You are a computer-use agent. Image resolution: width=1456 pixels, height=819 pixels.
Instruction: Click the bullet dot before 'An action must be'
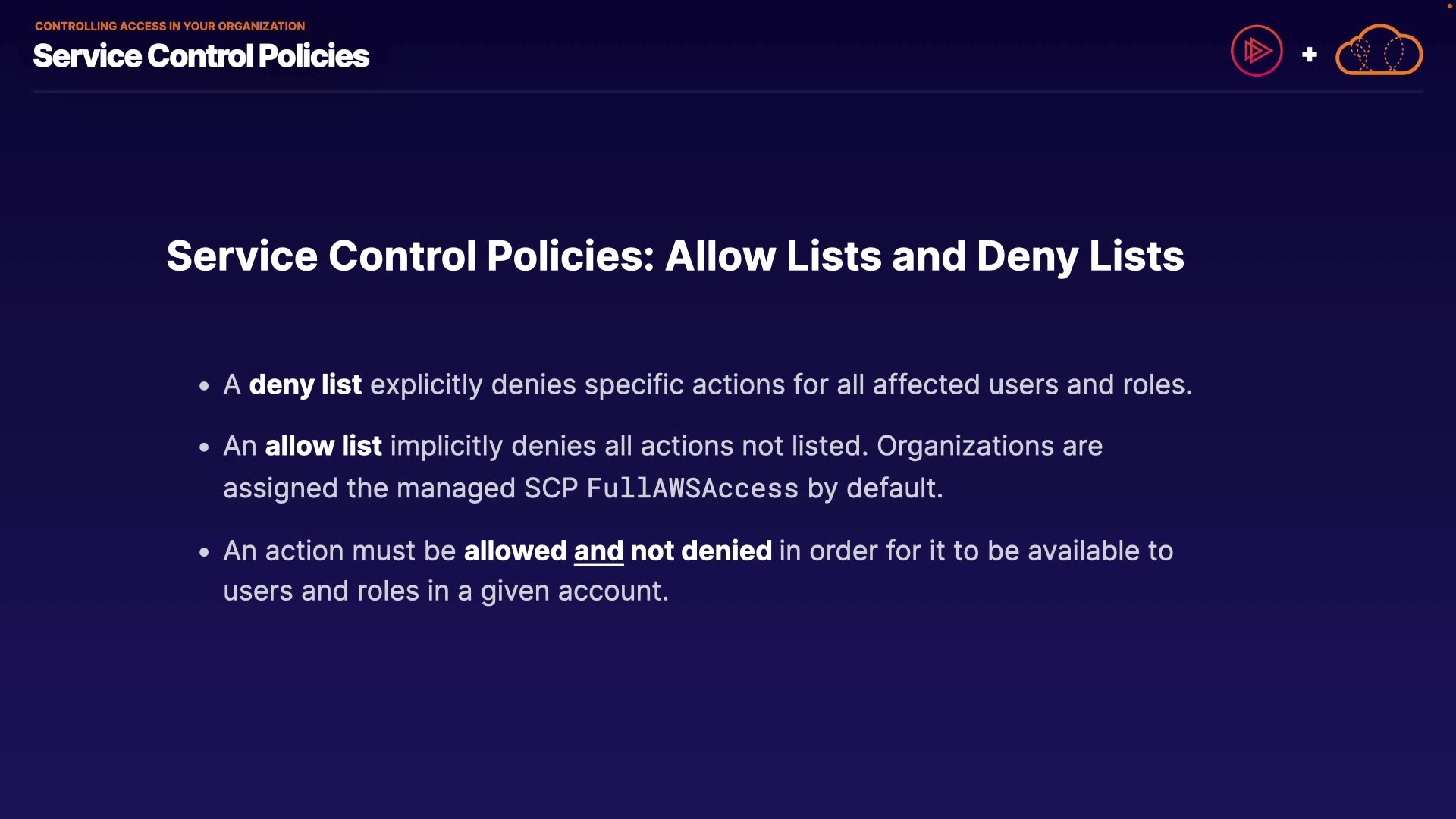point(204,552)
